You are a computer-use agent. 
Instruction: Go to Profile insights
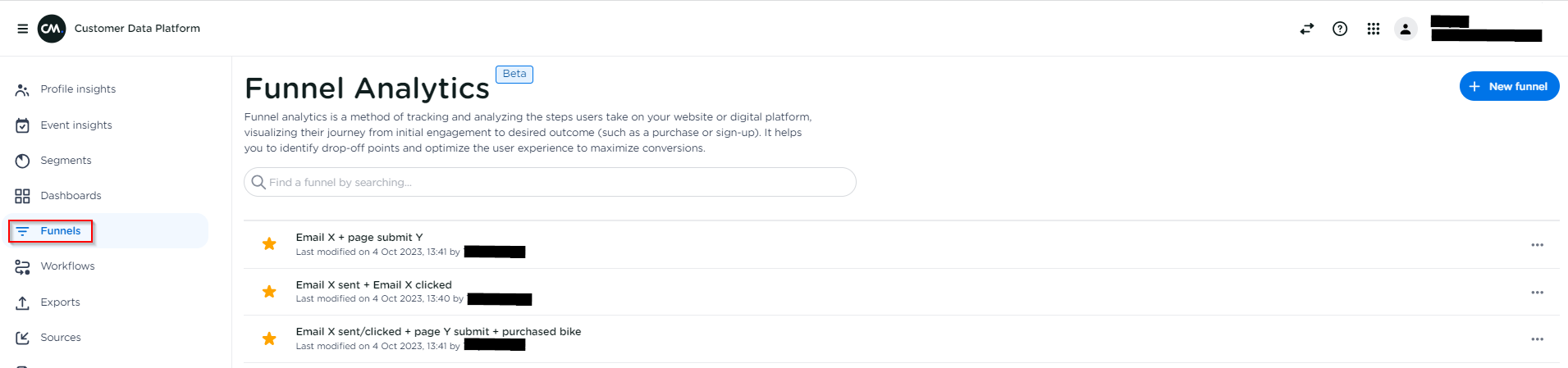pos(78,89)
